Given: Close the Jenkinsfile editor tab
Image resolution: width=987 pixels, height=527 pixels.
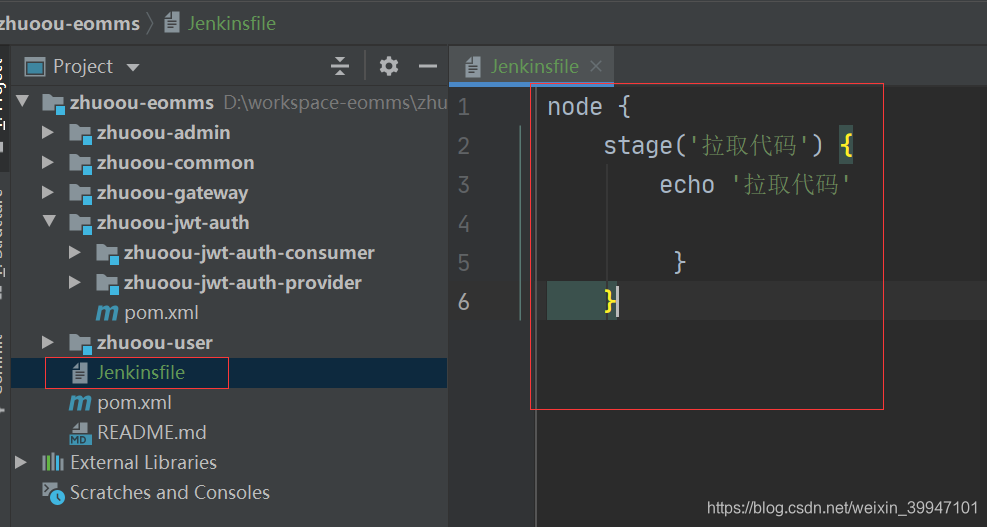Looking at the screenshot, I should (596, 66).
